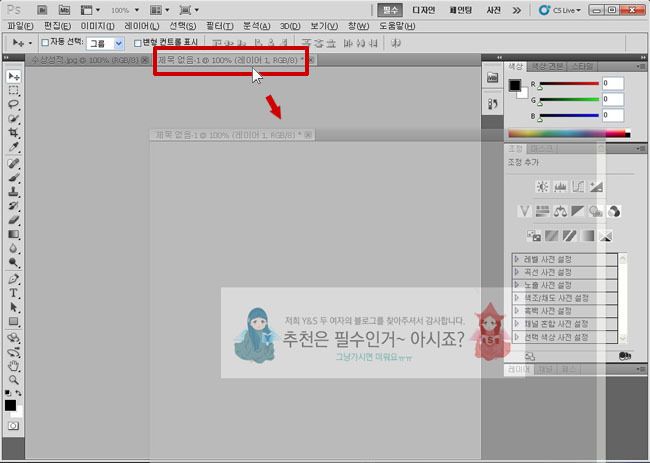Image resolution: width=650 pixels, height=463 pixels.
Task: Switch to the 필수 workspace
Action: tap(390, 10)
